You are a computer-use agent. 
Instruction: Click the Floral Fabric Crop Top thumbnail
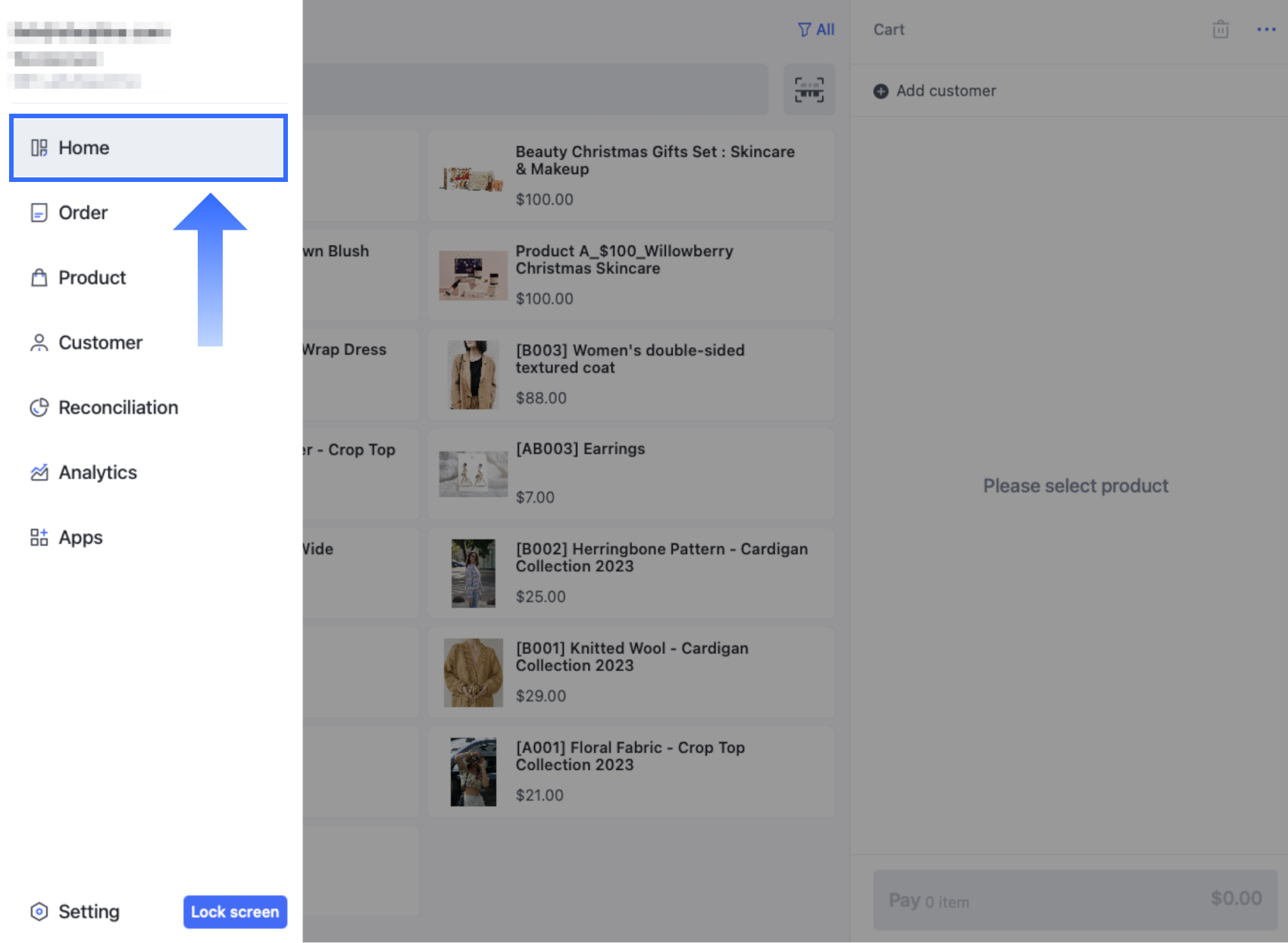tap(474, 772)
